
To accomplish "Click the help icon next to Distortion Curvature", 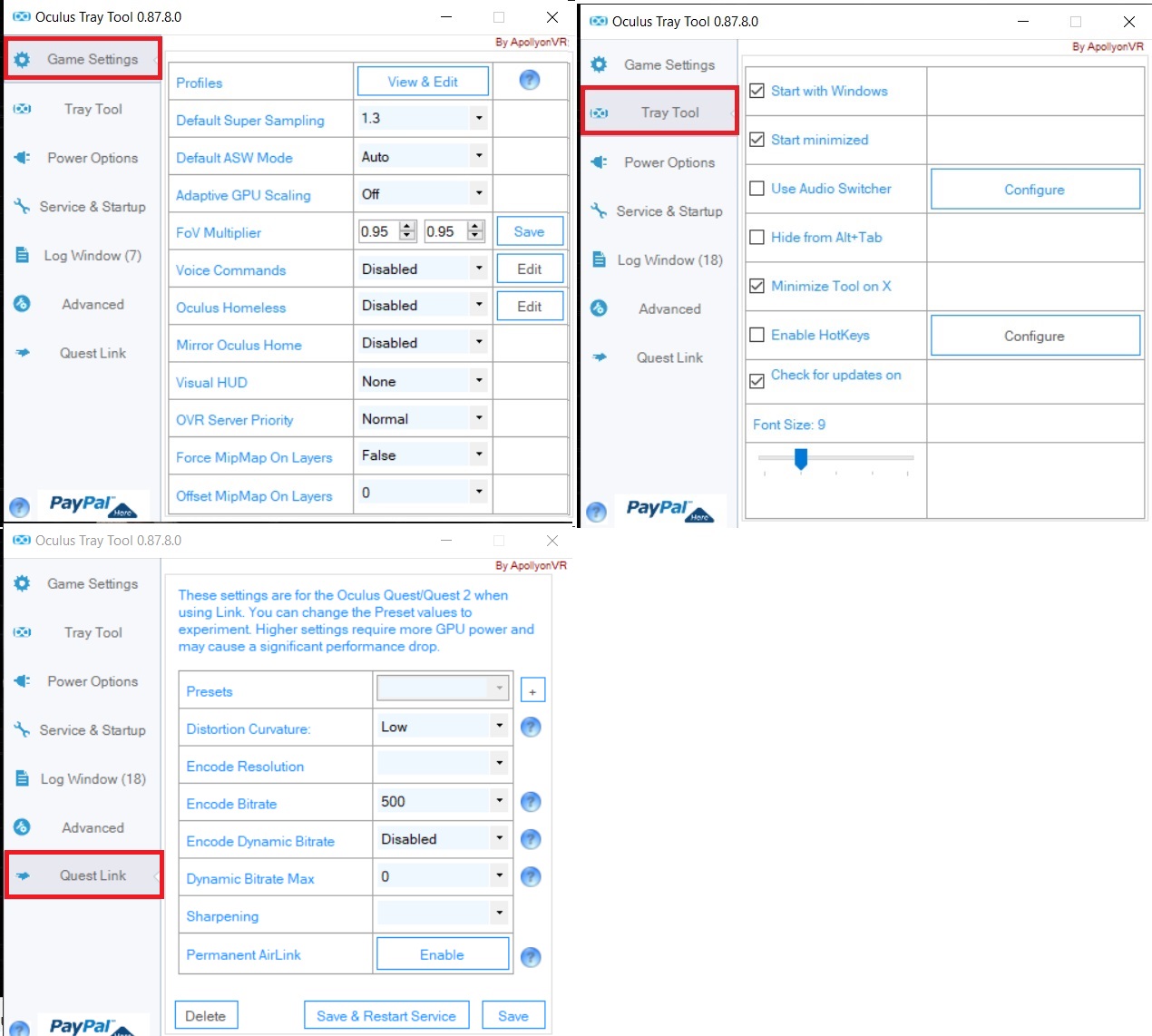I will [531, 727].
